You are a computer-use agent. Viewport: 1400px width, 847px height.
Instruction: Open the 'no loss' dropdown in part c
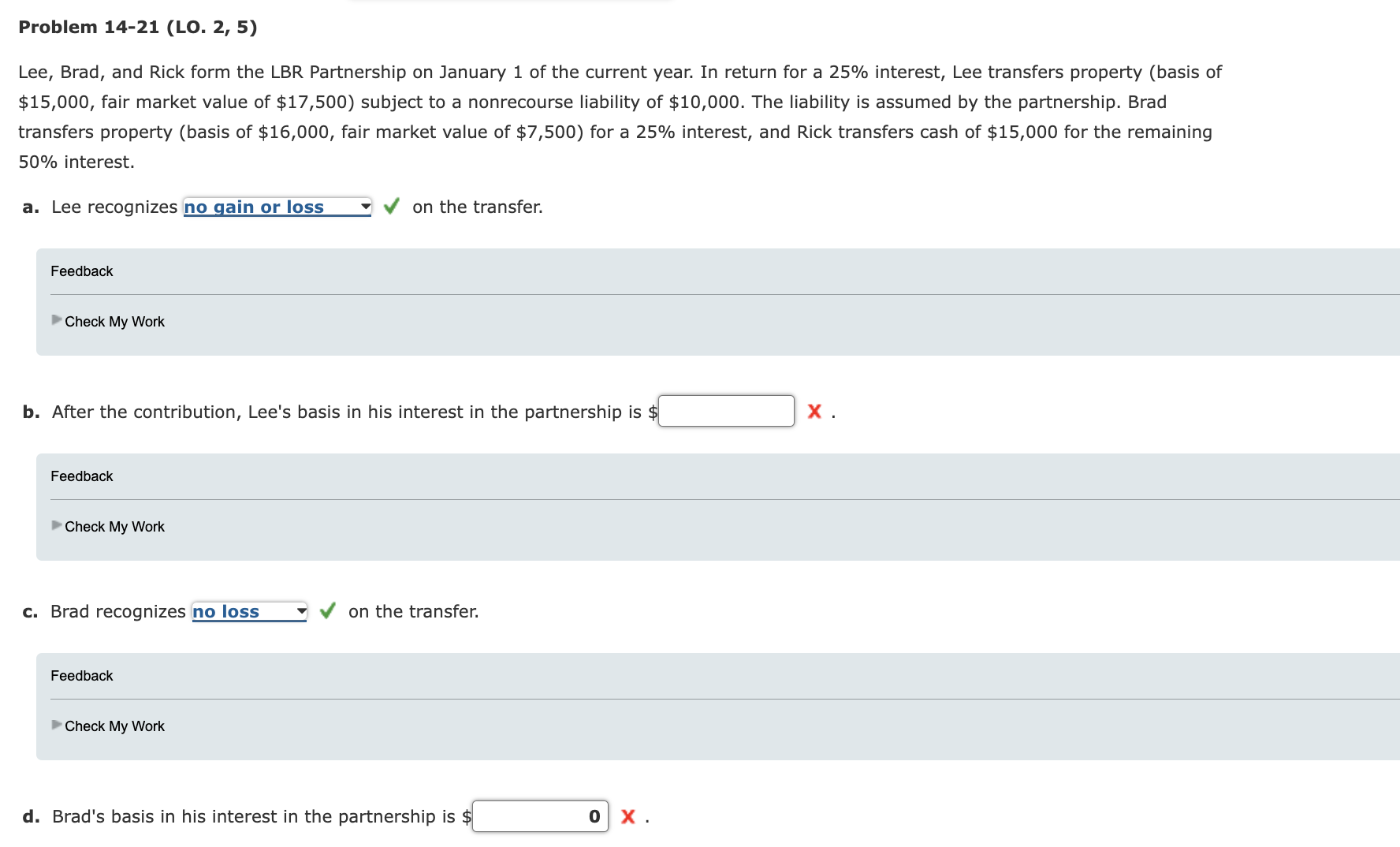(x=248, y=610)
